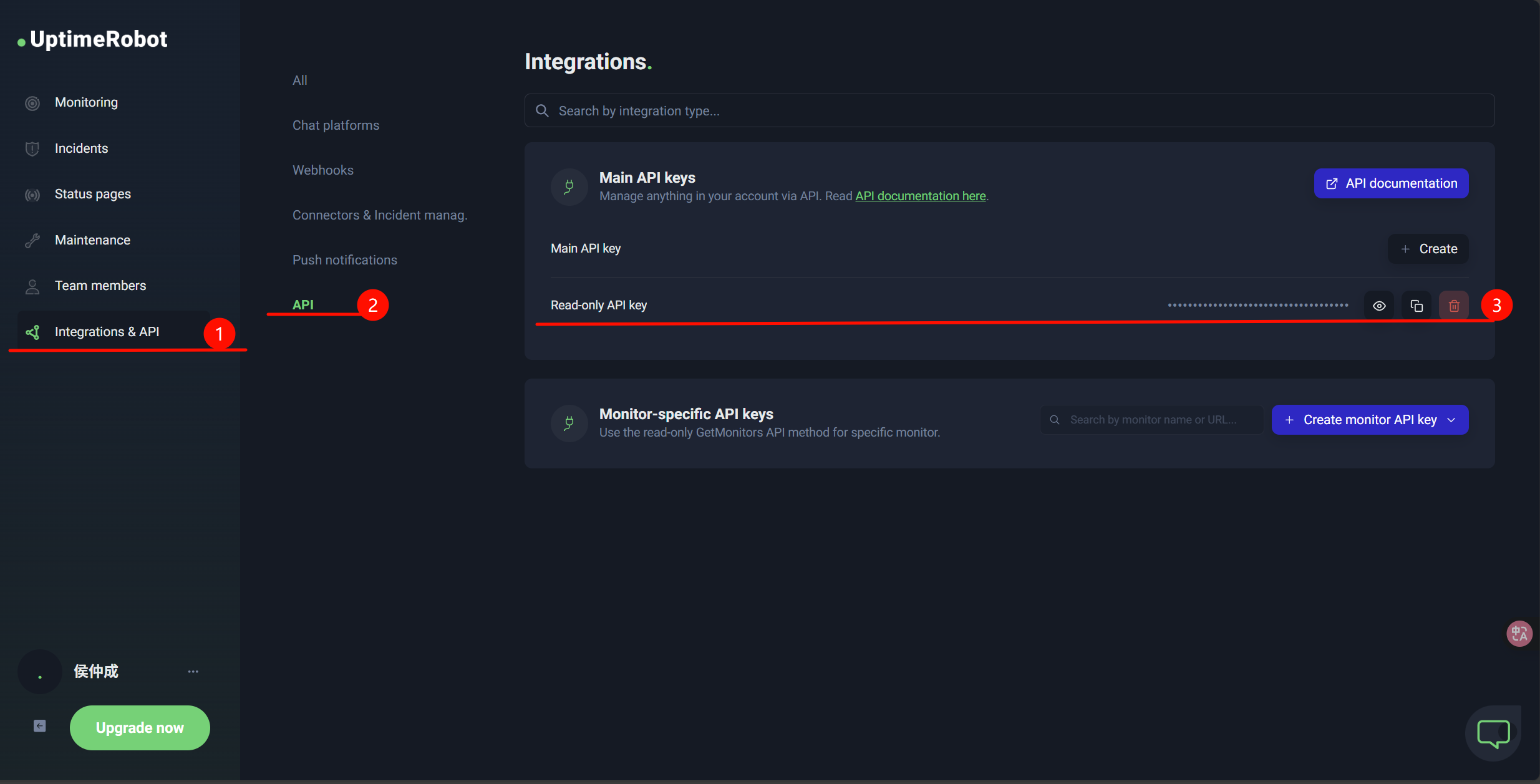Image resolution: width=1540 pixels, height=784 pixels.
Task: Collapse the sidebar with arrow icon
Action: click(x=39, y=726)
